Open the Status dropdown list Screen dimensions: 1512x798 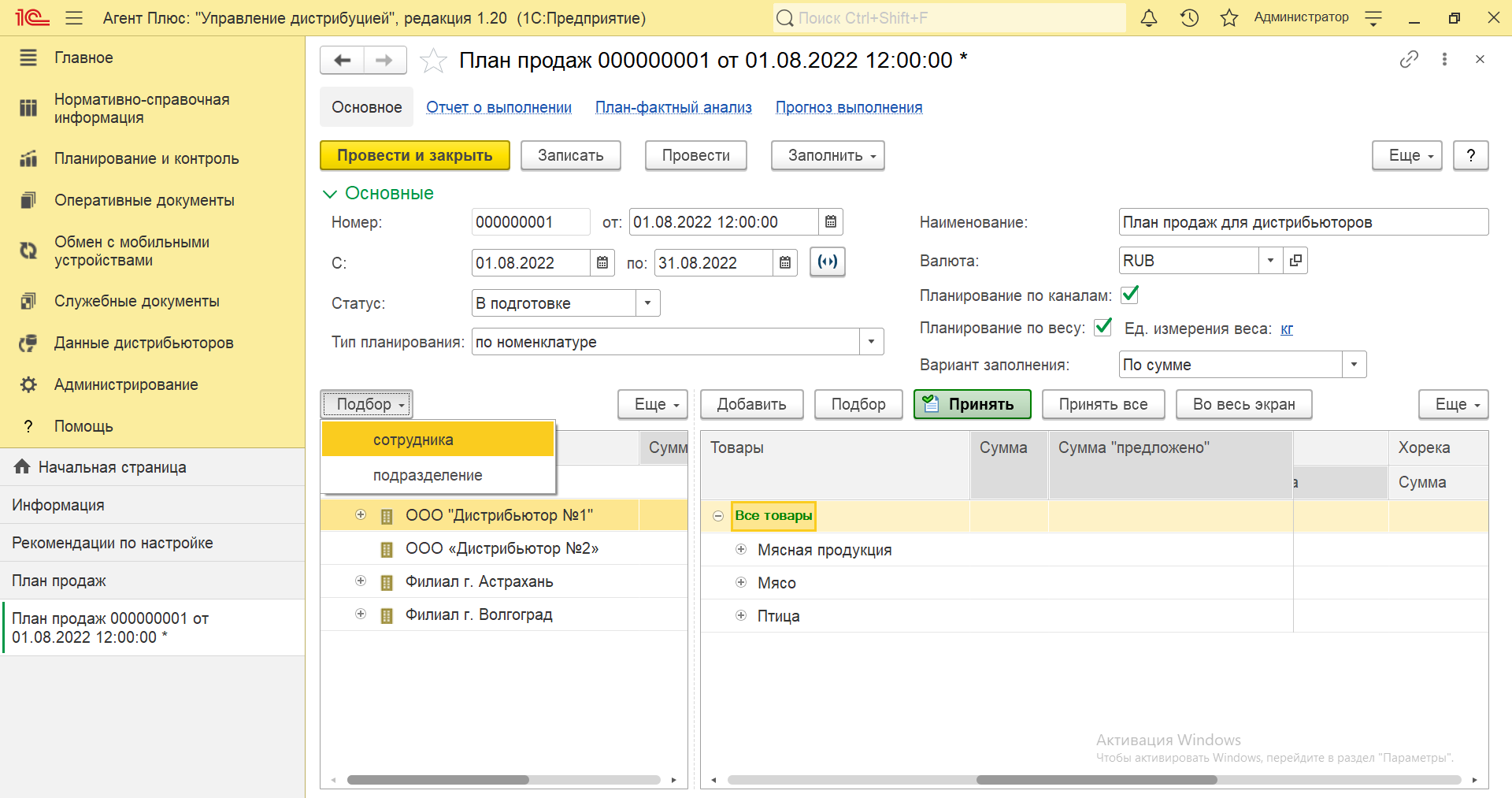click(647, 303)
